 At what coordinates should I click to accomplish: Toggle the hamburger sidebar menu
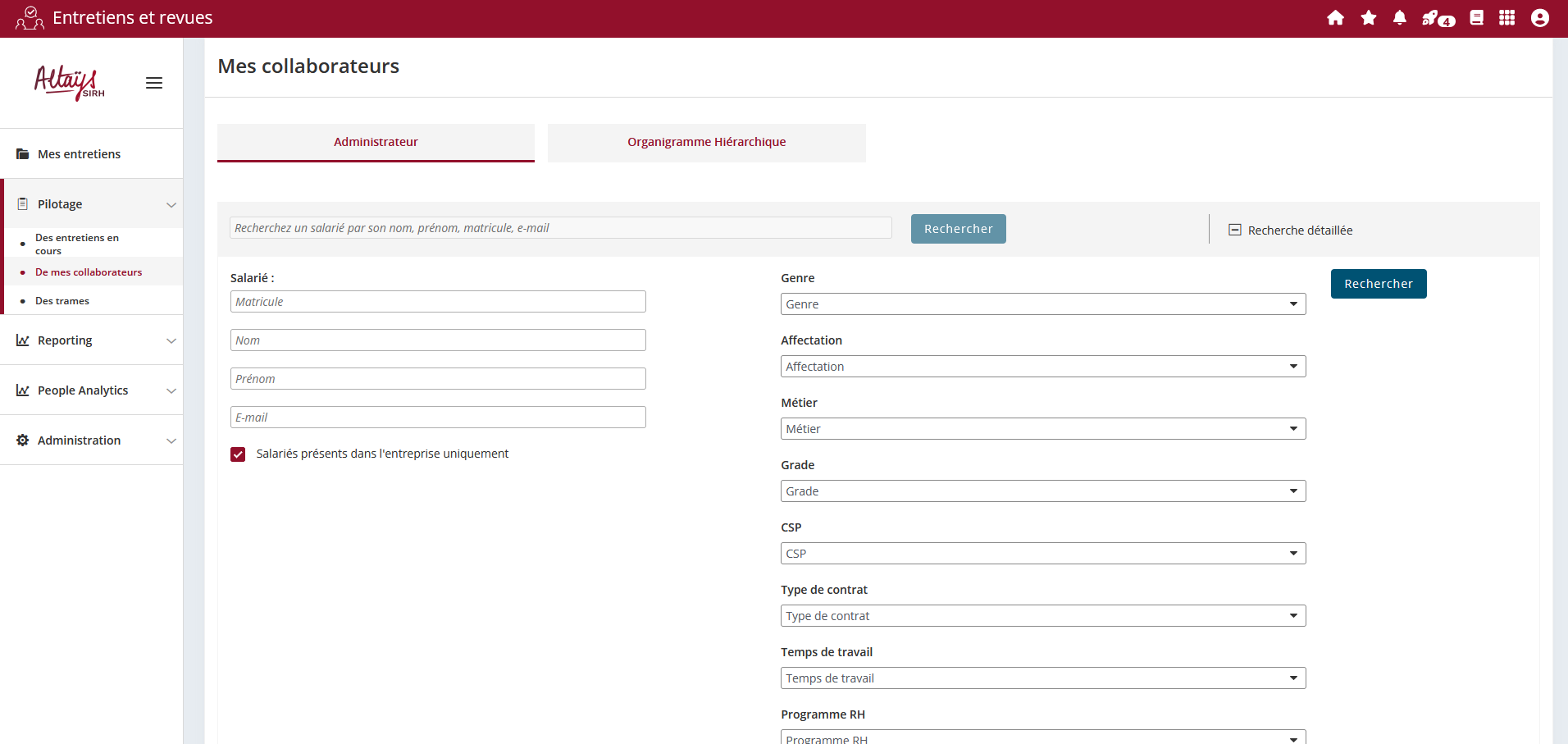(154, 83)
